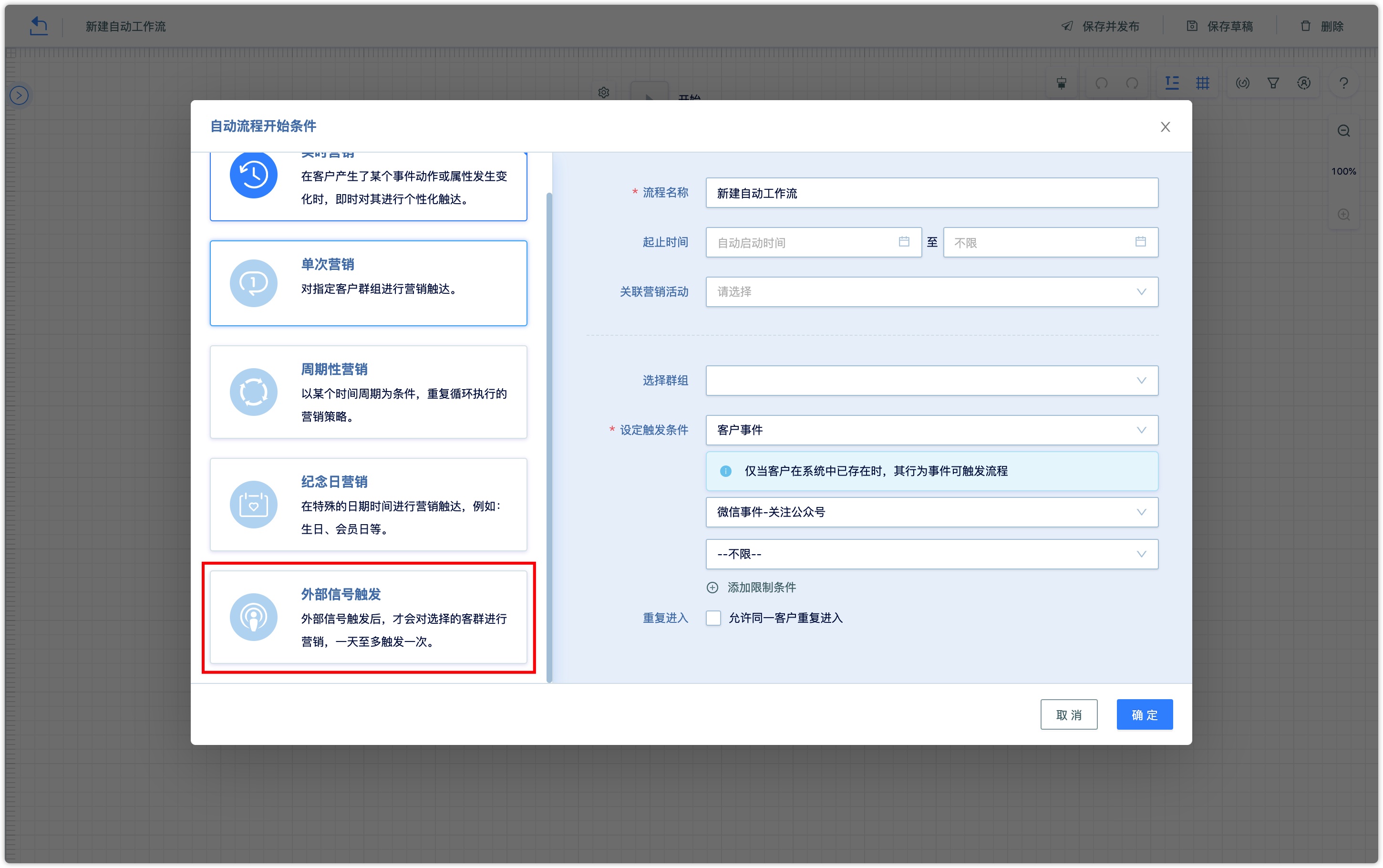Image resolution: width=1383 pixels, height=868 pixels.
Task: Open the 设定触发条件 dropdown showing 客户事件
Action: tap(932, 430)
